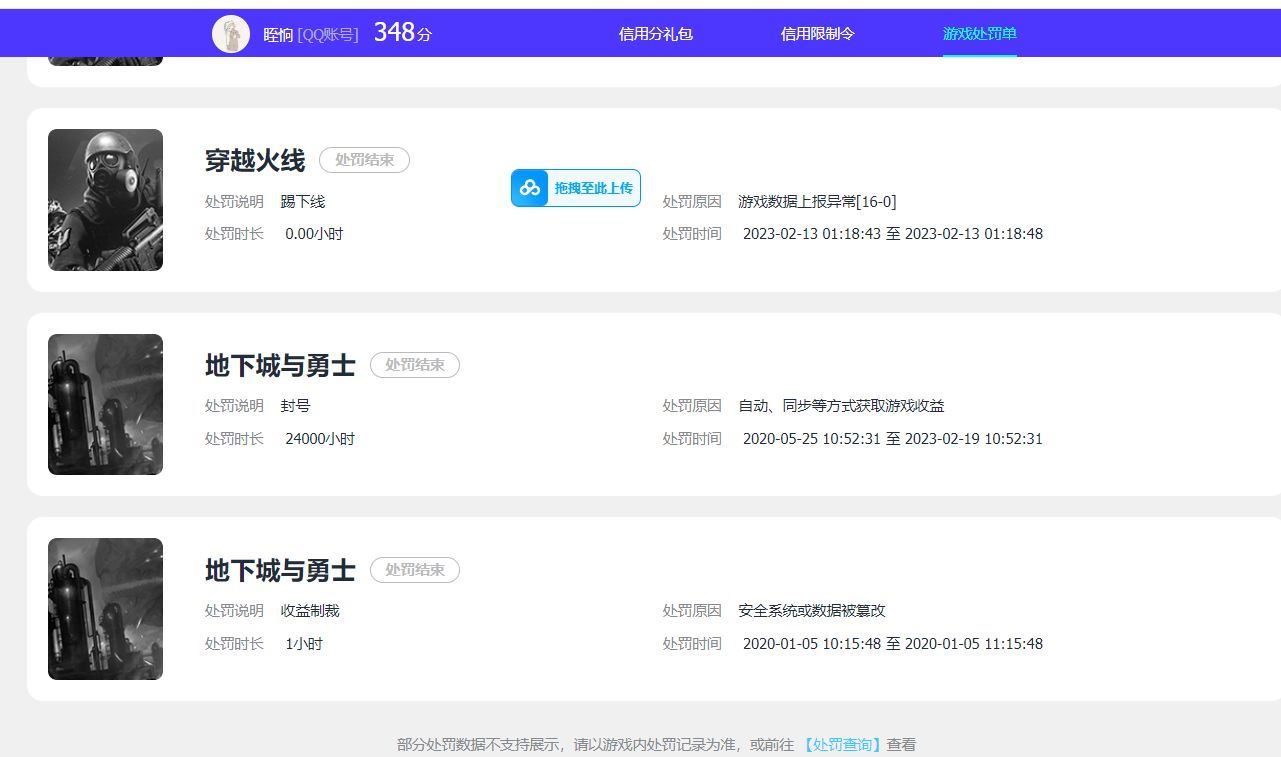Click the cloud upload icon on floating button
This screenshot has width=1281, height=757.
point(530,188)
